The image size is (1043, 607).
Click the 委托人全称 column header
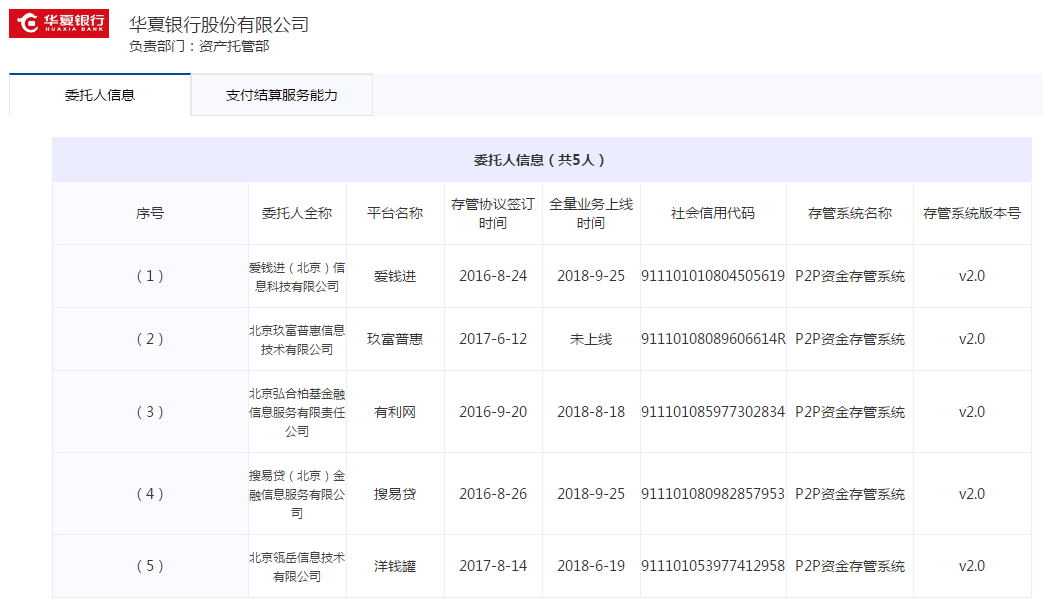pyautogui.click(x=297, y=213)
